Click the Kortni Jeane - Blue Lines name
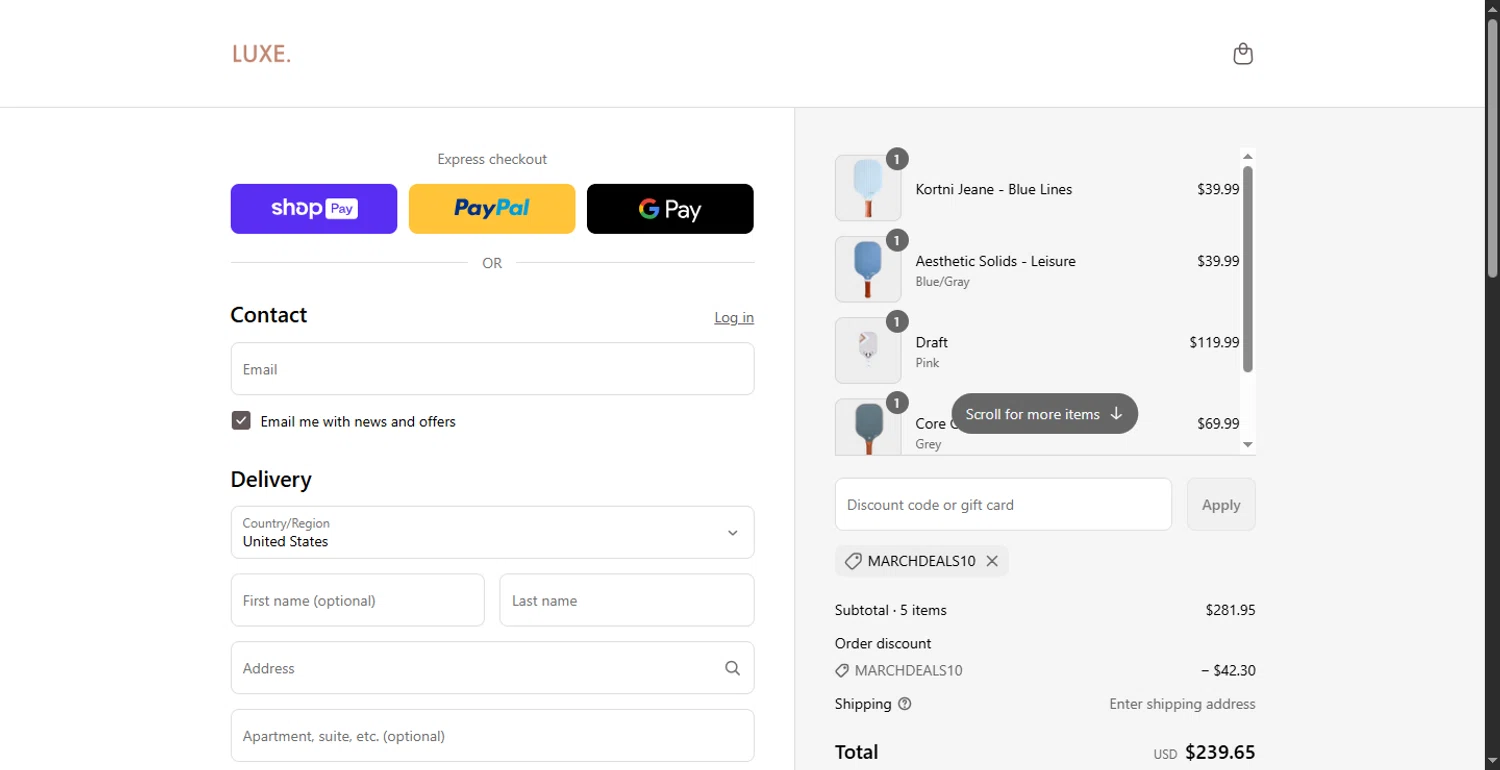Viewport: 1500px width, 770px height. (x=994, y=189)
